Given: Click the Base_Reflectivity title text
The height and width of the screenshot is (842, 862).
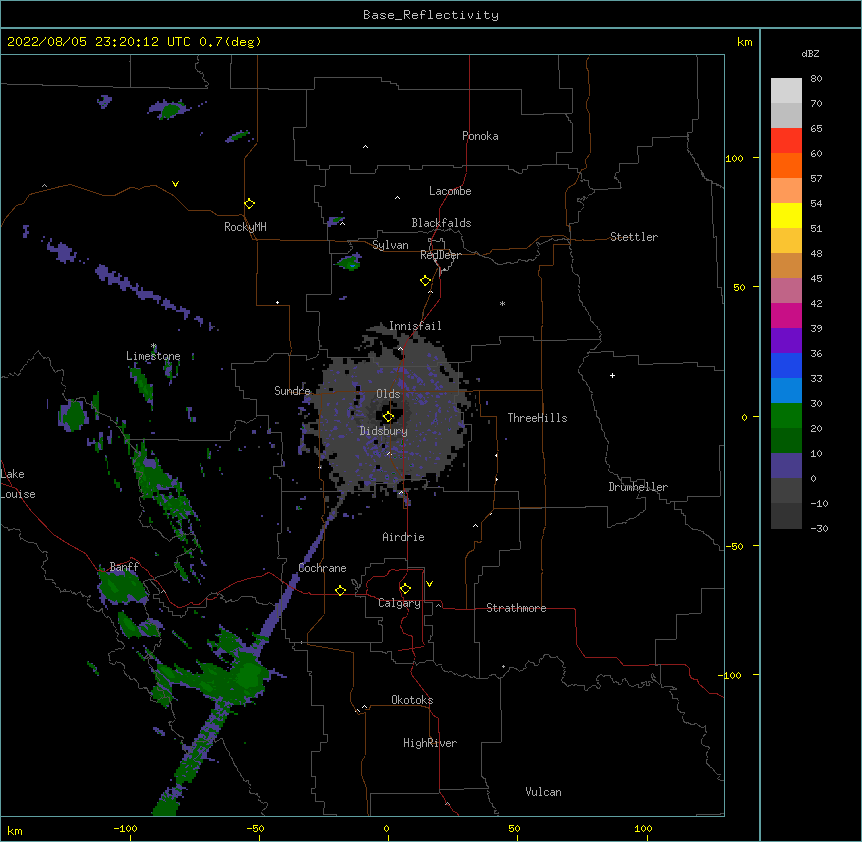Looking at the screenshot, I should coord(431,15).
